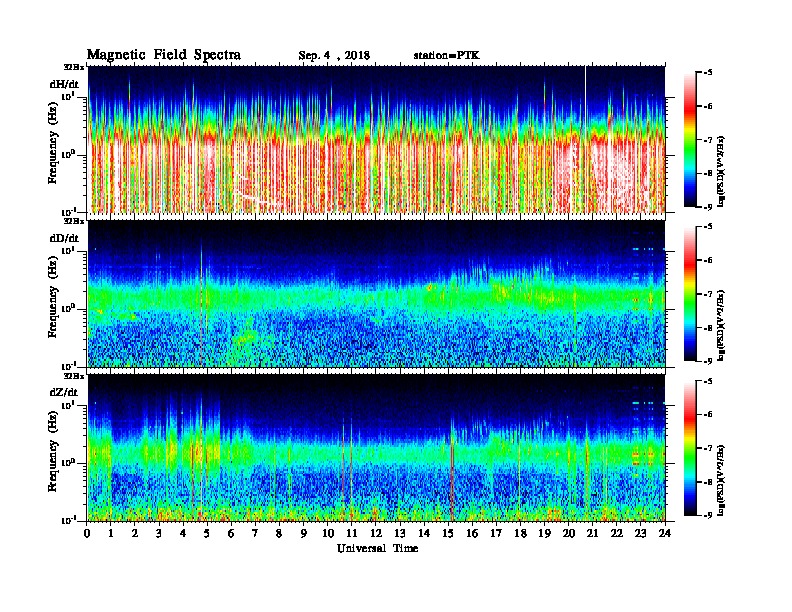This screenshot has height=612, width=792.
Task: Click hour "17" on the time axis
Action: click(x=497, y=533)
